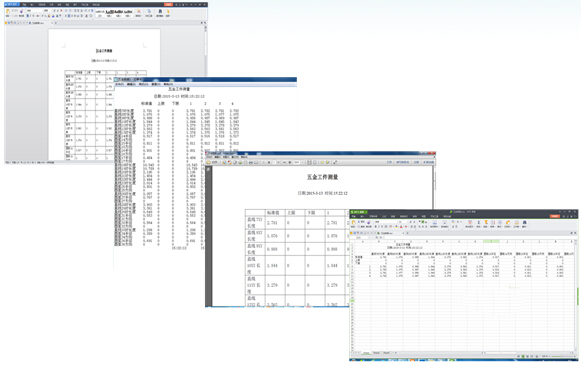Click the sticky note comment icon in PDF toolbar

322,162
